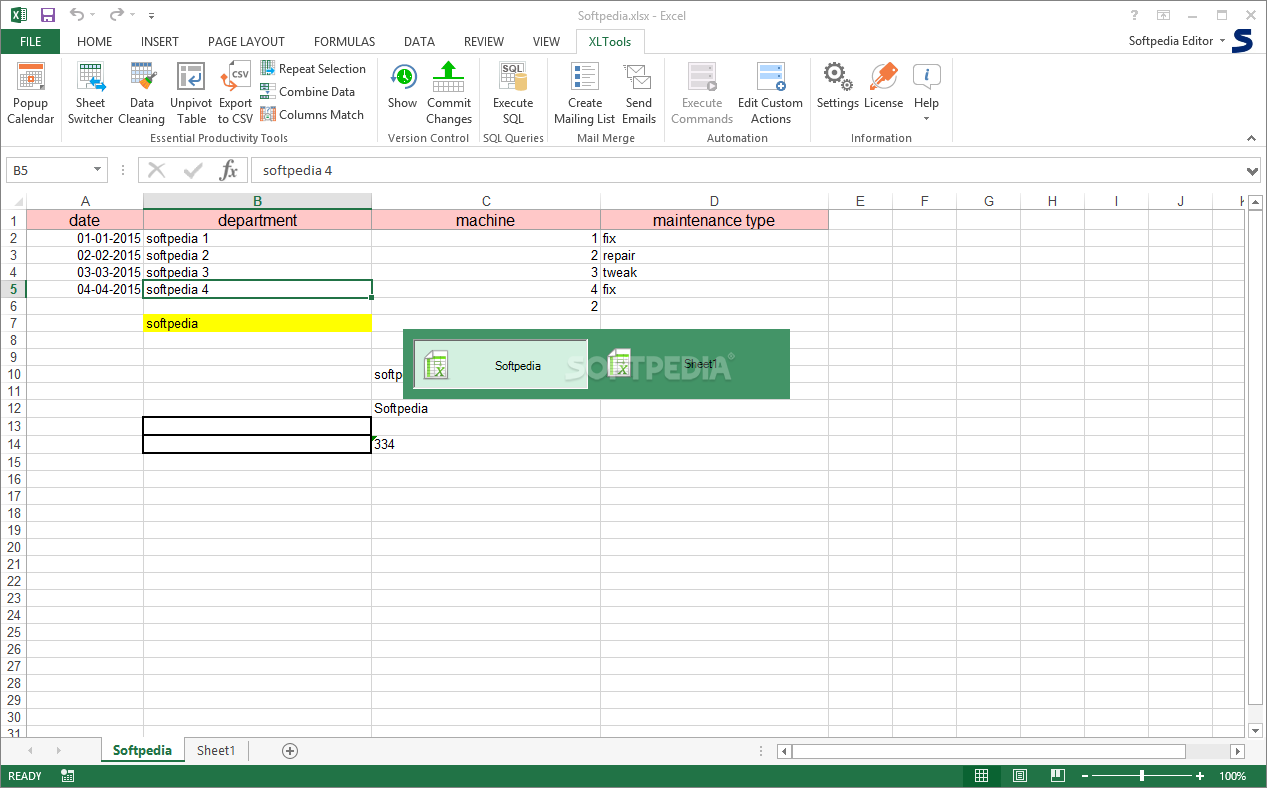Switch to Page Layout view
This screenshot has width=1267, height=788.
[1020, 776]
